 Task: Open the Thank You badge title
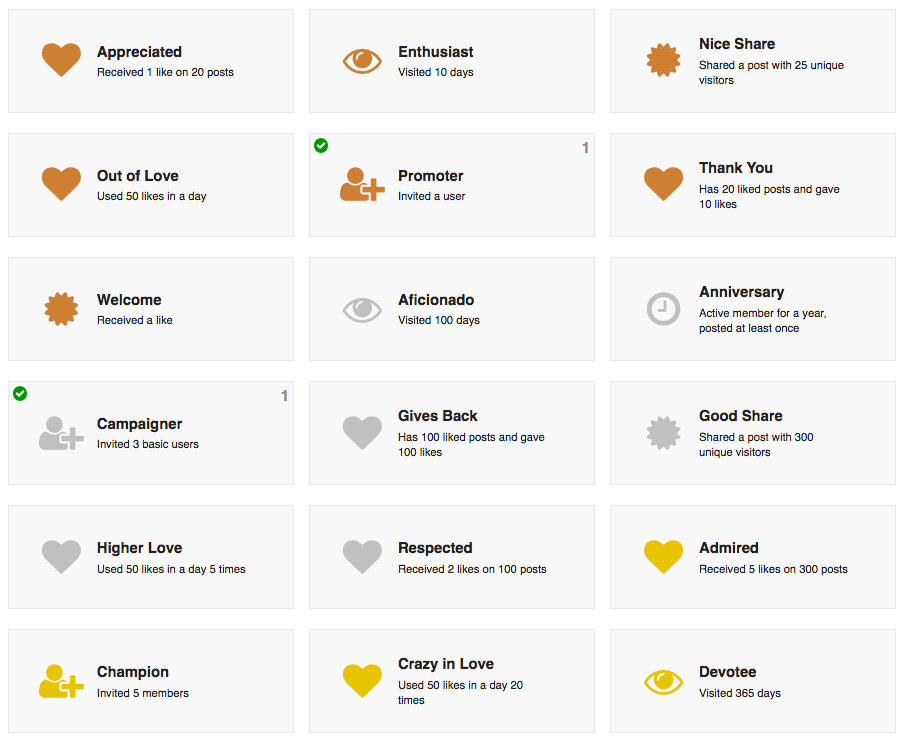(736, 168)
